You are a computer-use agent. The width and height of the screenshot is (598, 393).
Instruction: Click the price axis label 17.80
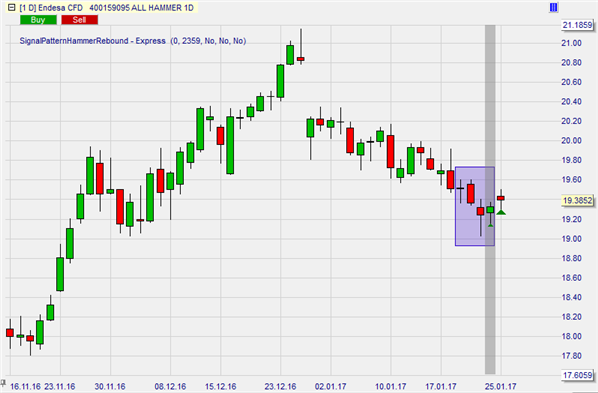(571, 356)
